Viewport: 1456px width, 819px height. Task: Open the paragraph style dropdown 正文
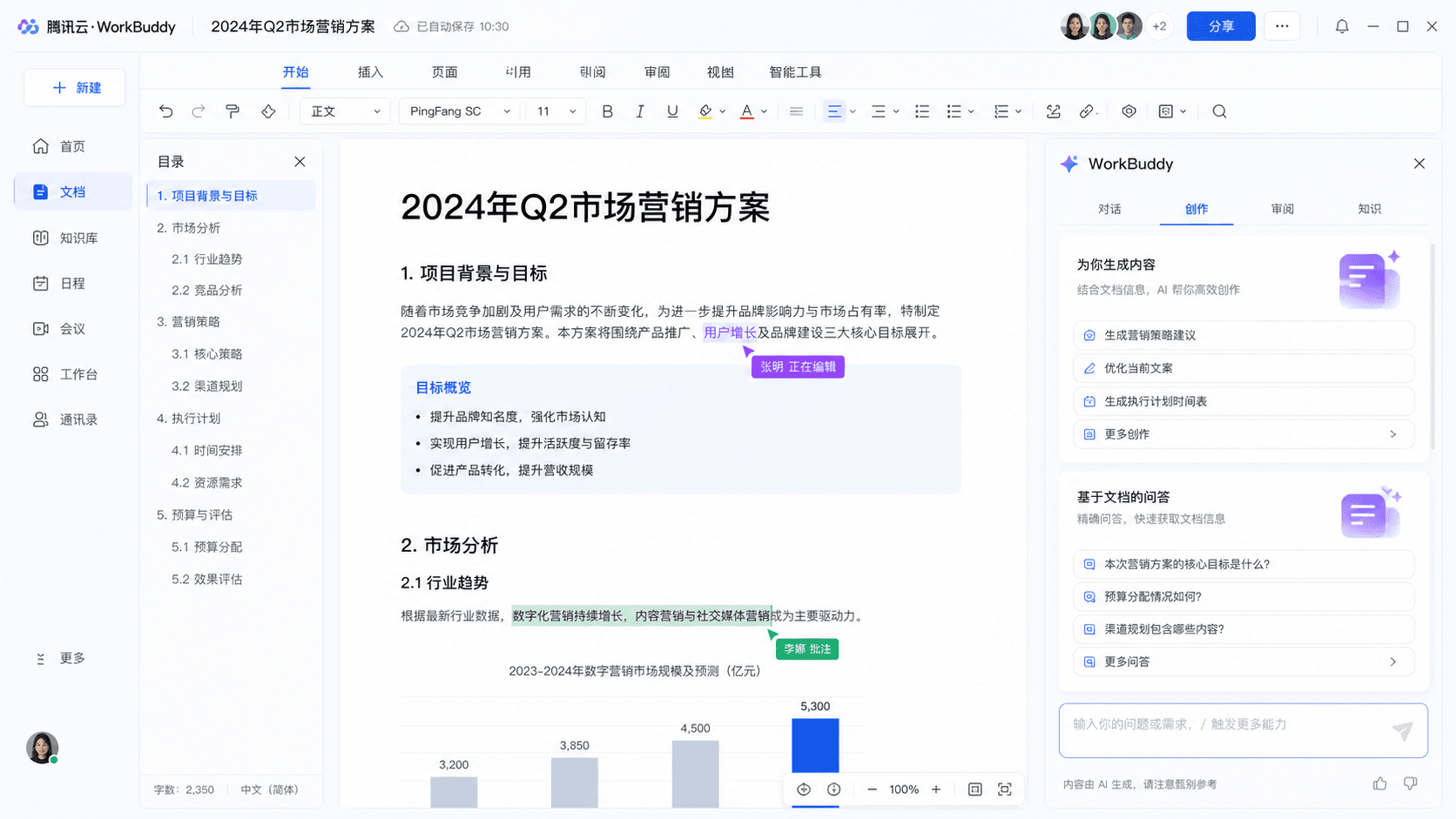(x=345, y=111)
